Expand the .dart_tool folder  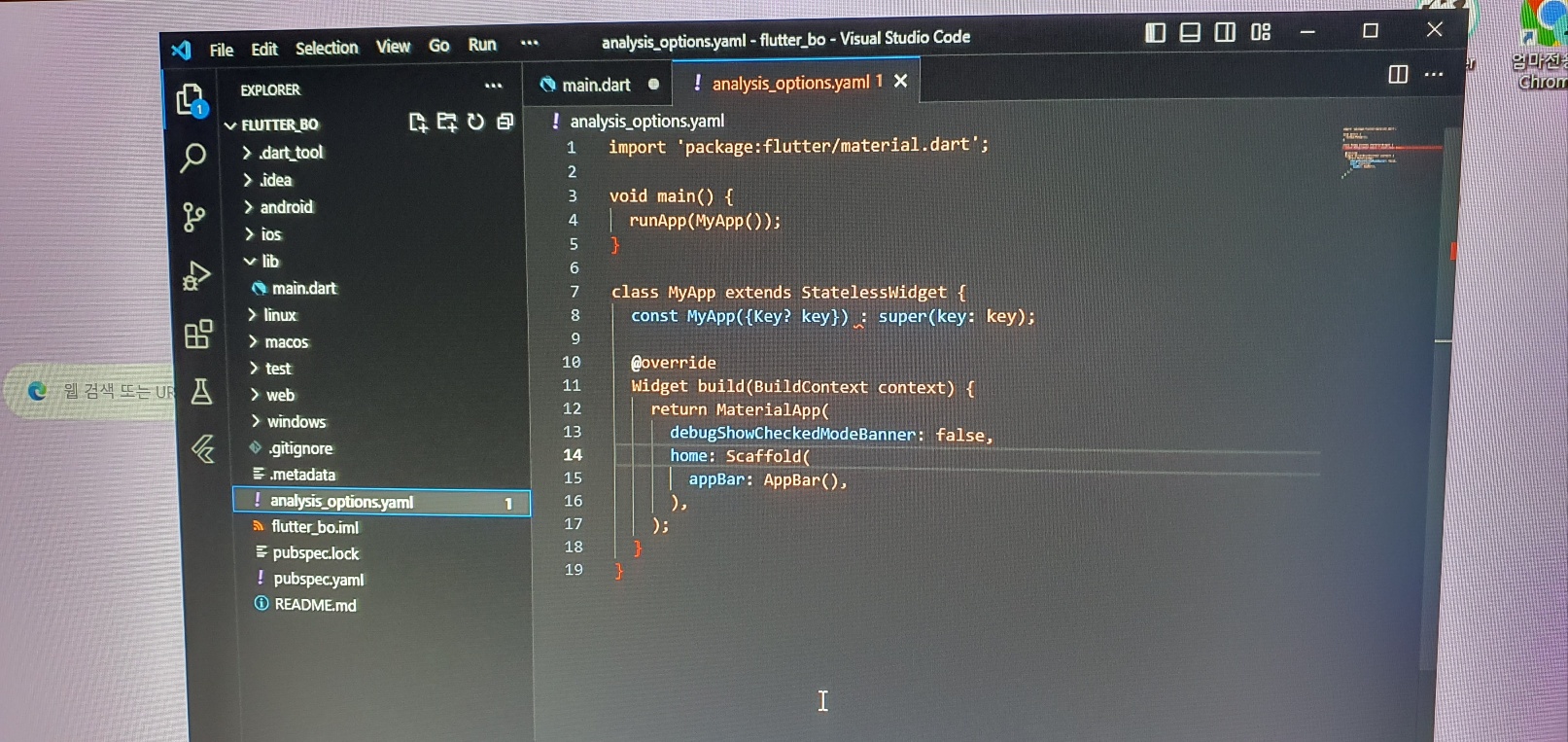click(291, 153)
